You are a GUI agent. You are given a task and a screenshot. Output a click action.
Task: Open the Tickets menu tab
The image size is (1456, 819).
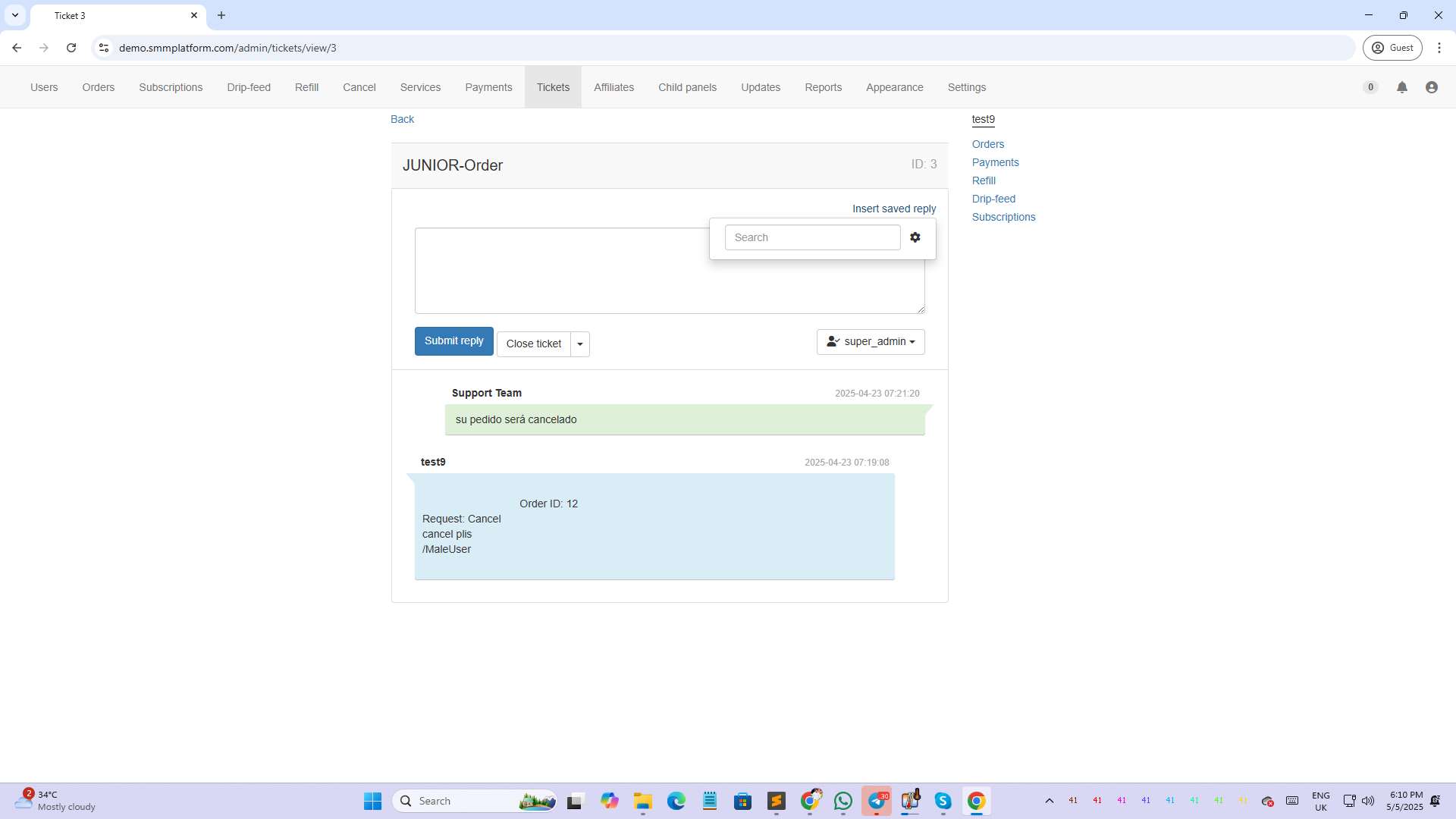coord(553,87)
